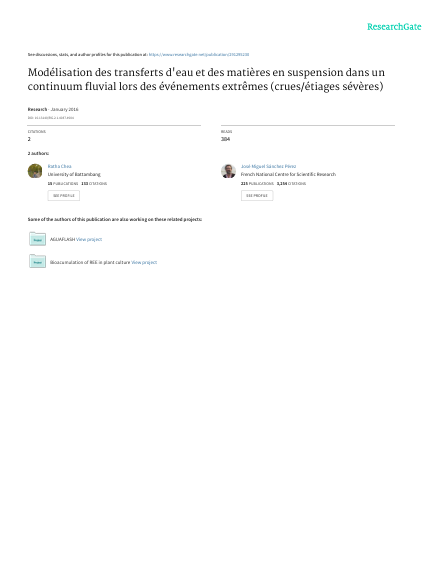The image size is (441, 582).
Task: Click José Miguel Sánchez Pérez's profile photo
Action: pyautogui.click(x=228, y=171)
